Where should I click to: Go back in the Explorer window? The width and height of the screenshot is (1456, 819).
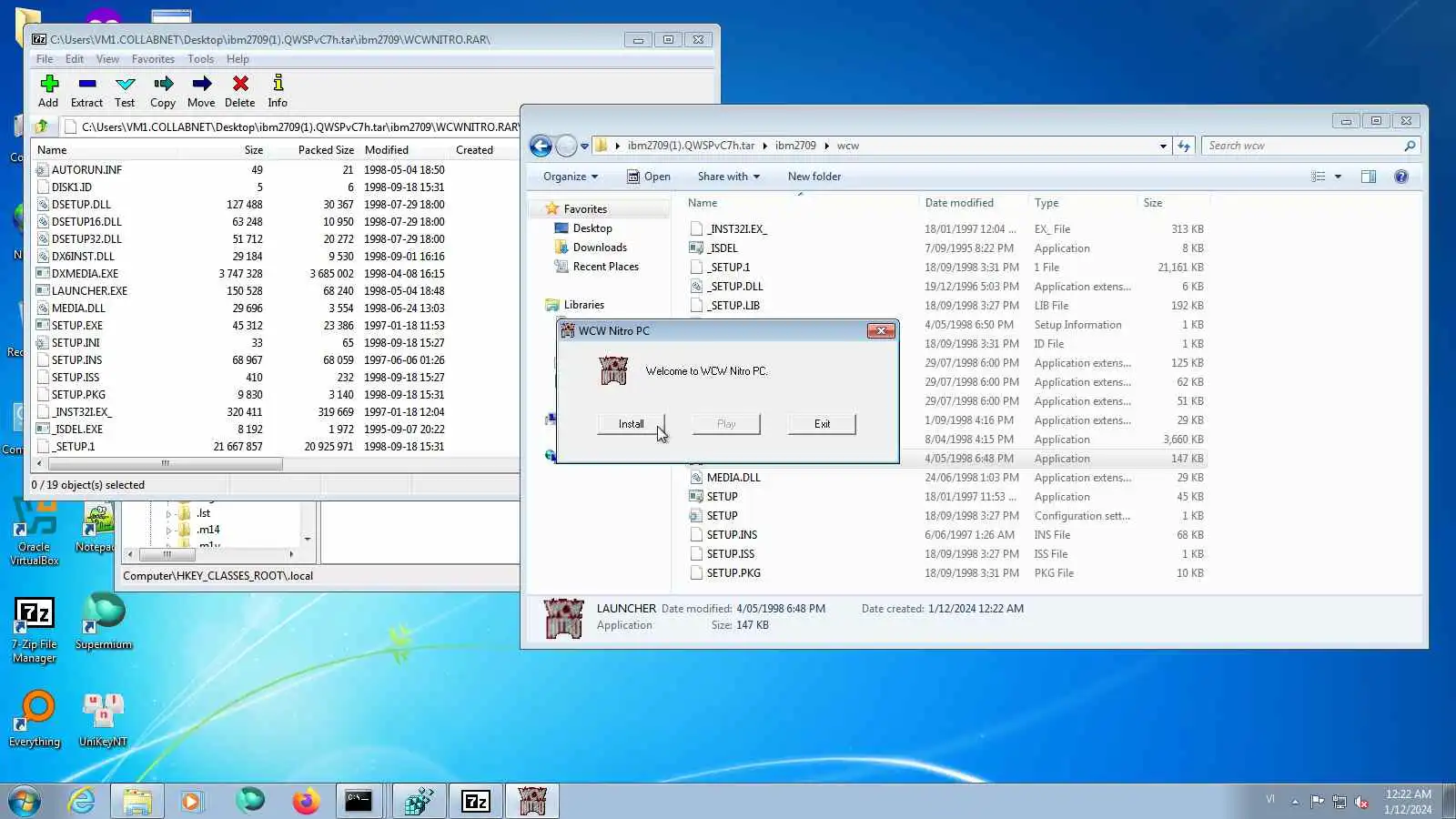(x=541, y=146)
